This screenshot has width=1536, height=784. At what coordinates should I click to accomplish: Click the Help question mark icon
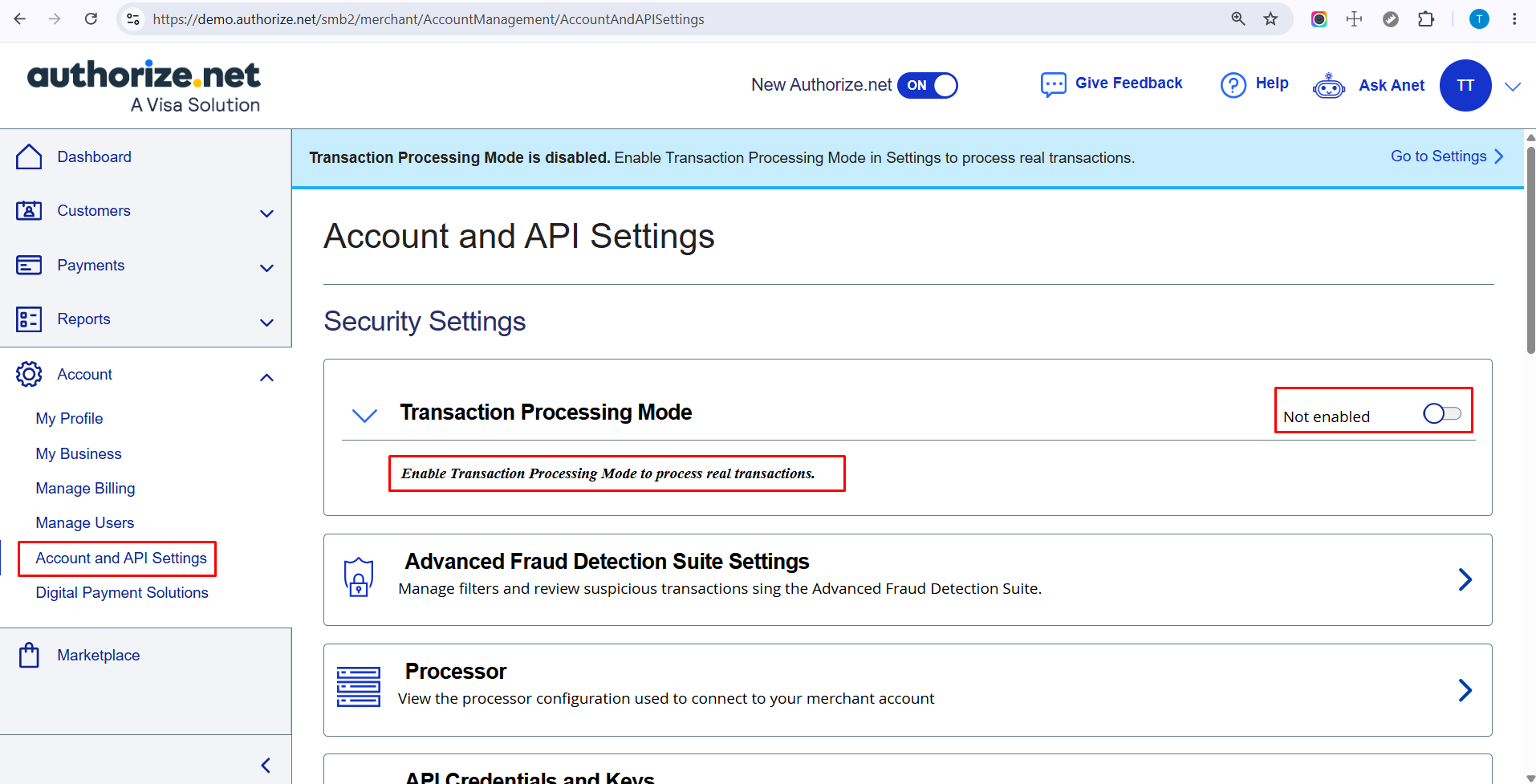point(1233,84)
